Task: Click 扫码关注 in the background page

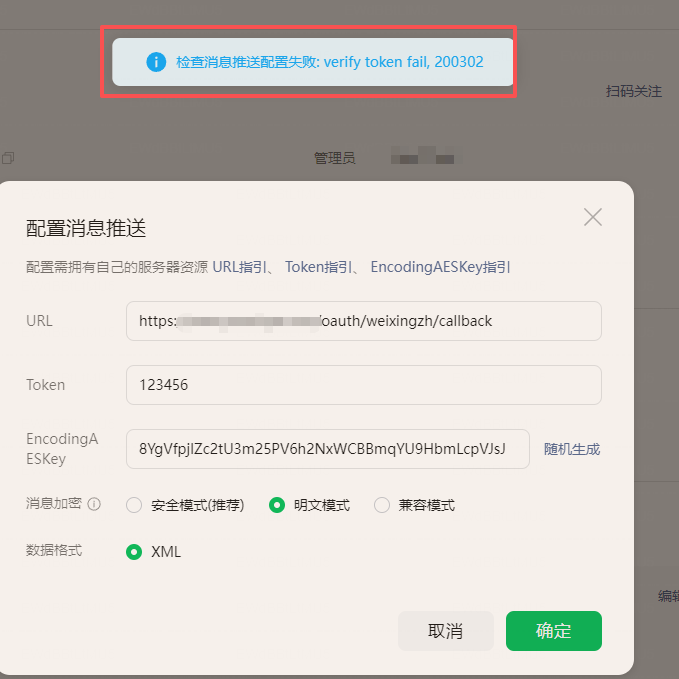Action: tap(634, 91)
